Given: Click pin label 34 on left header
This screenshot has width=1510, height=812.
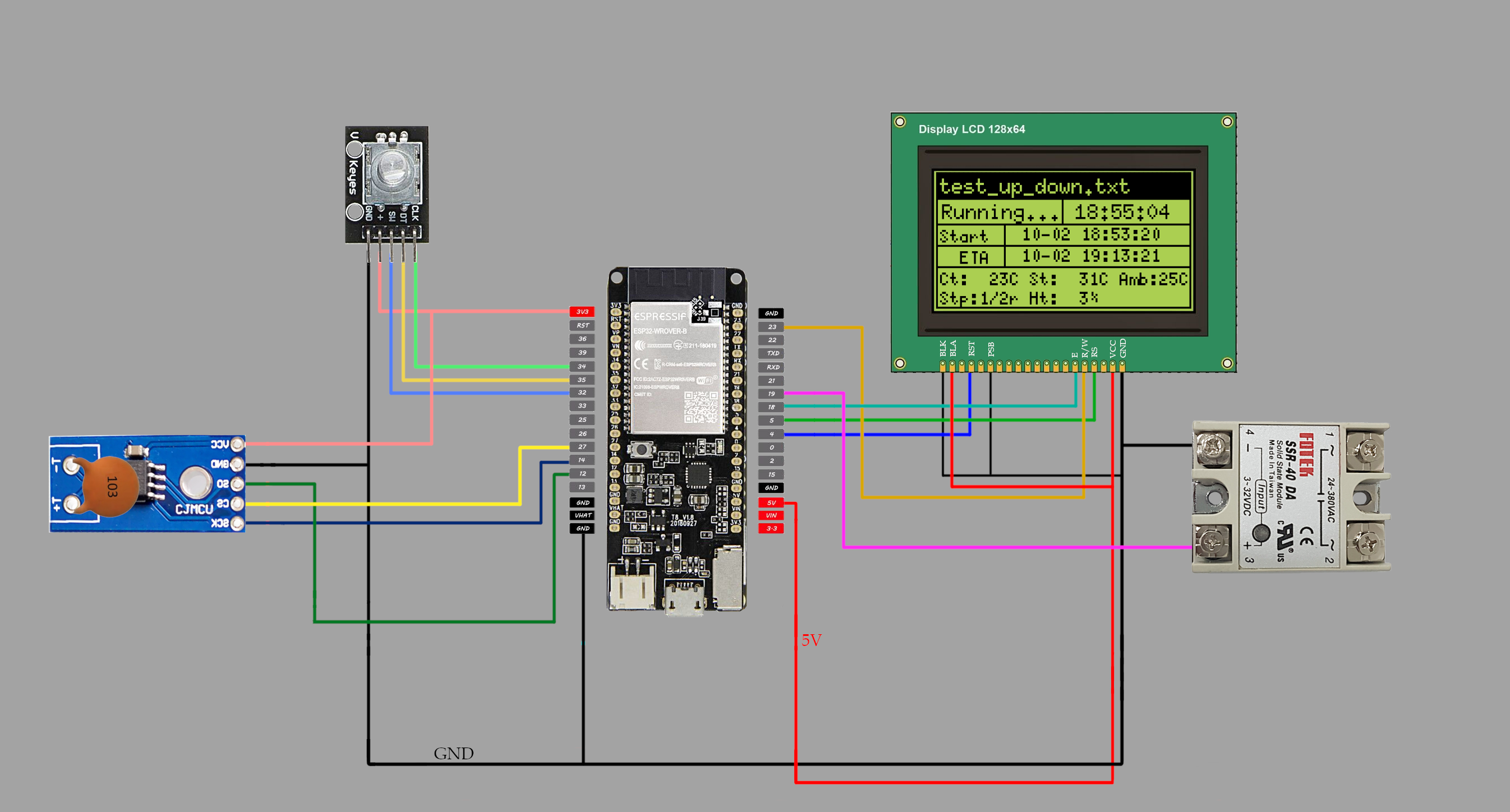Looking at the screenshot, I should tap(582, 366).
